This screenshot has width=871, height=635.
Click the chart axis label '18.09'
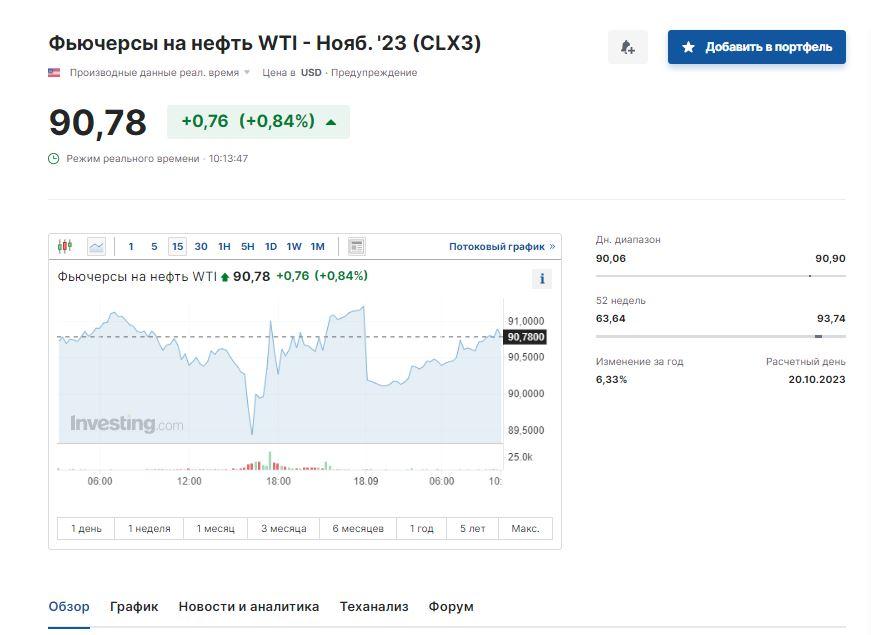click(366, 481)
